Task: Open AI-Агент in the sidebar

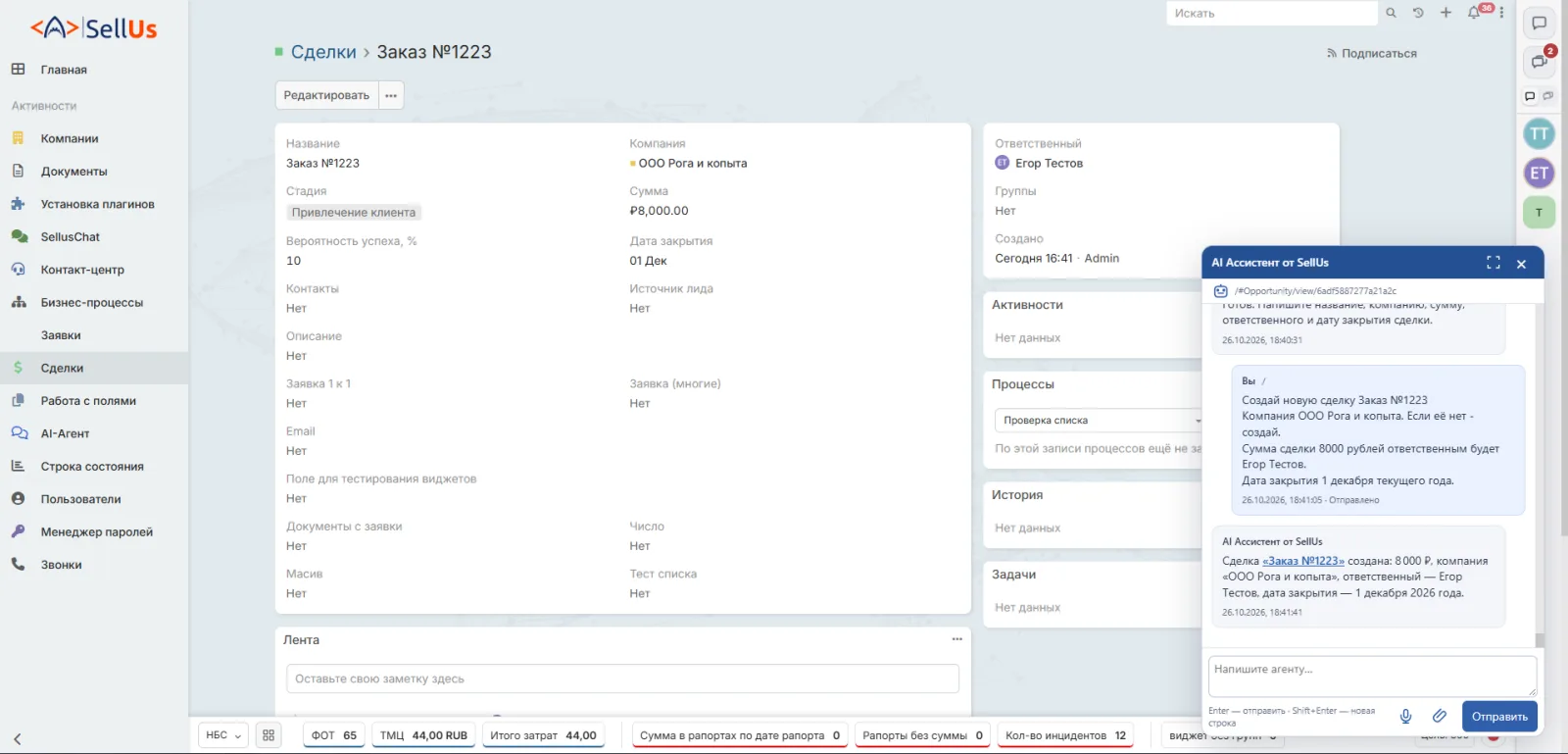Action: 65,433
